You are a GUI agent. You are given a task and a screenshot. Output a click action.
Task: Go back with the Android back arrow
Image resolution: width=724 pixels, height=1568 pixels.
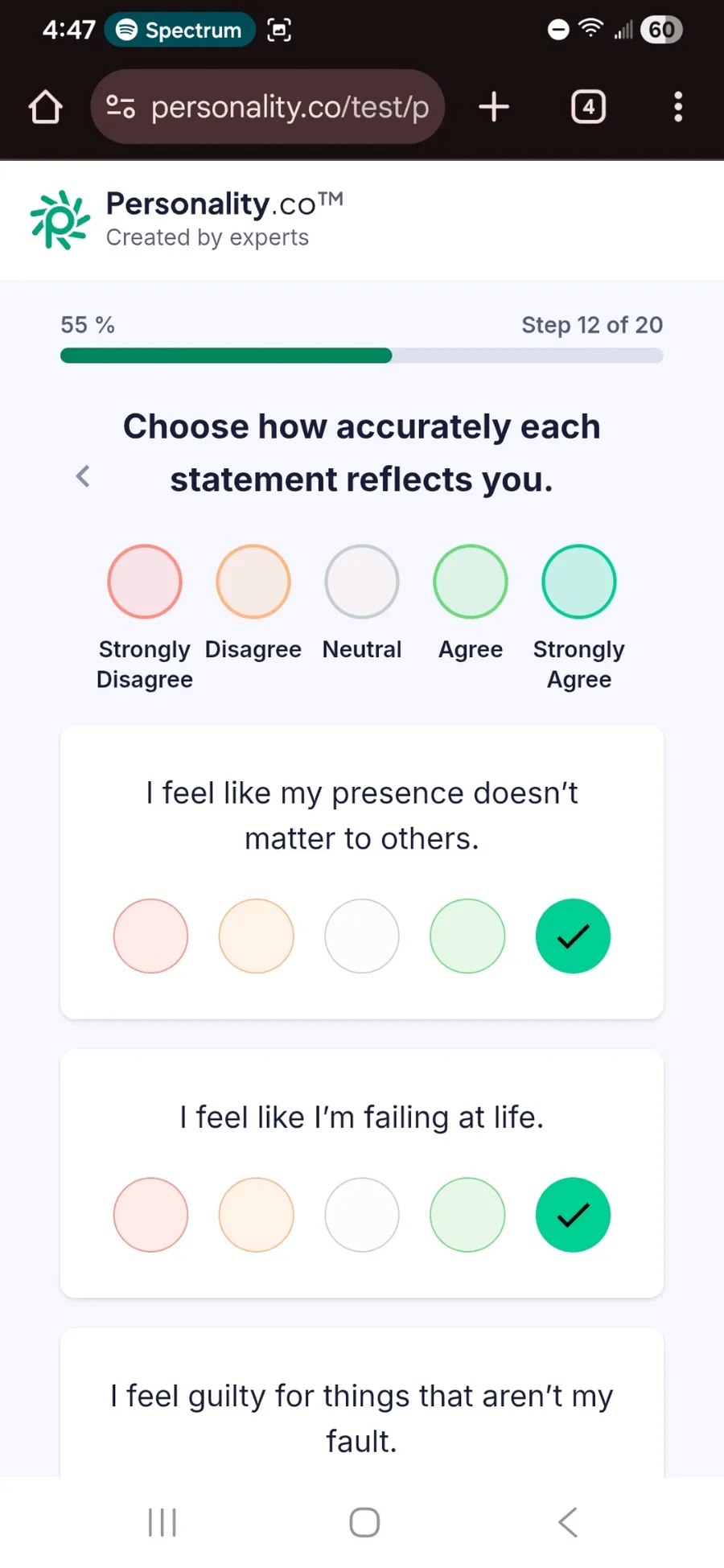[568, 1522]
